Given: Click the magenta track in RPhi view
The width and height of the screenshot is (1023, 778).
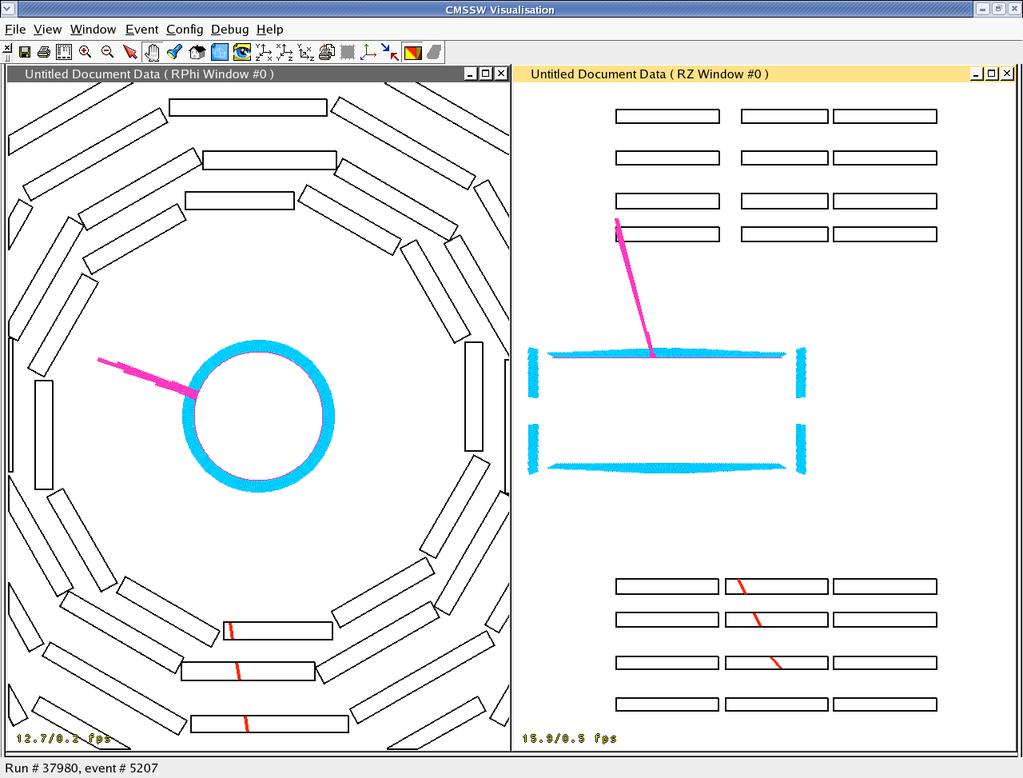Looking at the screenshot, I should coord(147,378).
